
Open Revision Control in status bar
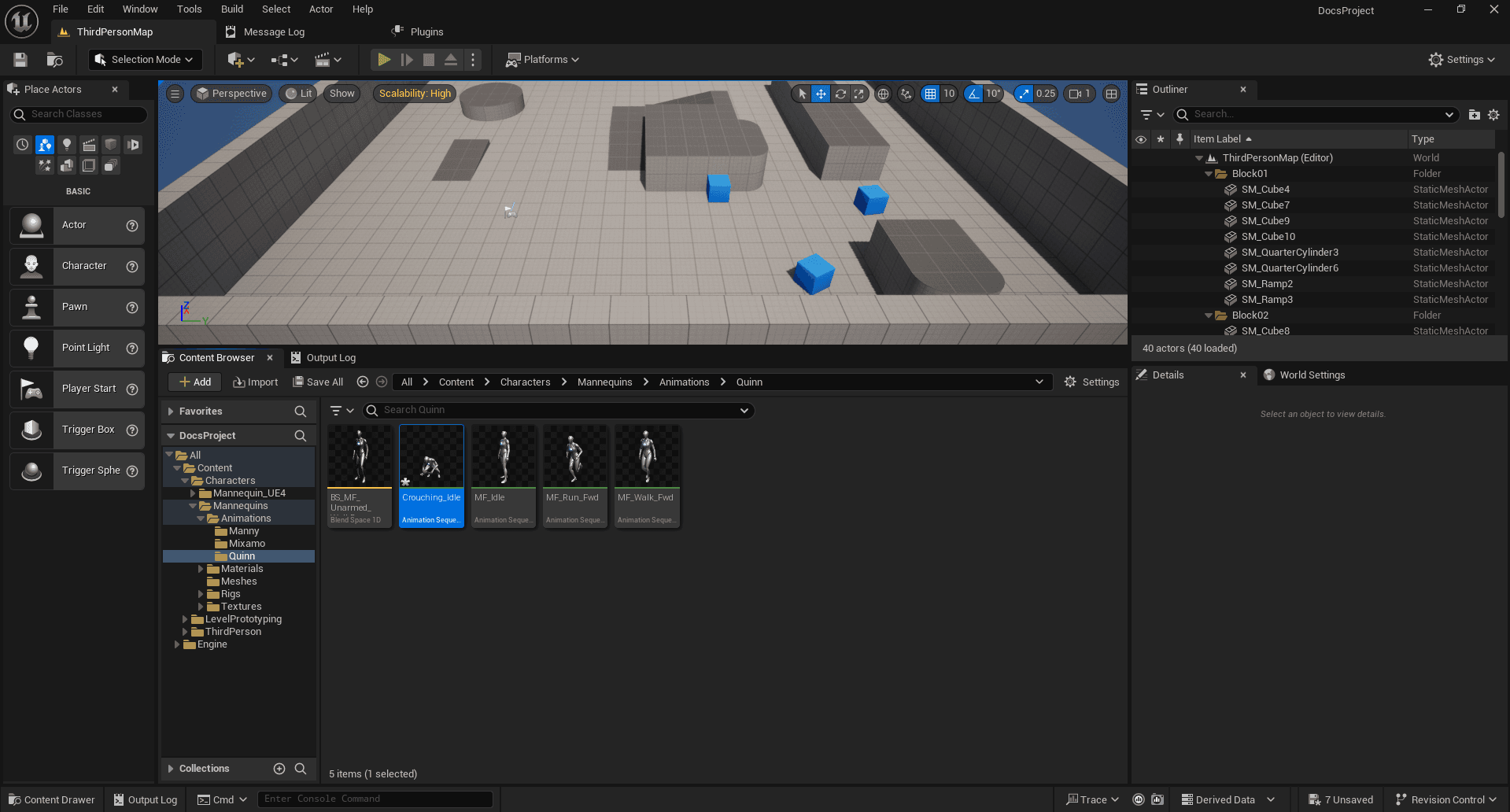click(x=1445, y=800)
